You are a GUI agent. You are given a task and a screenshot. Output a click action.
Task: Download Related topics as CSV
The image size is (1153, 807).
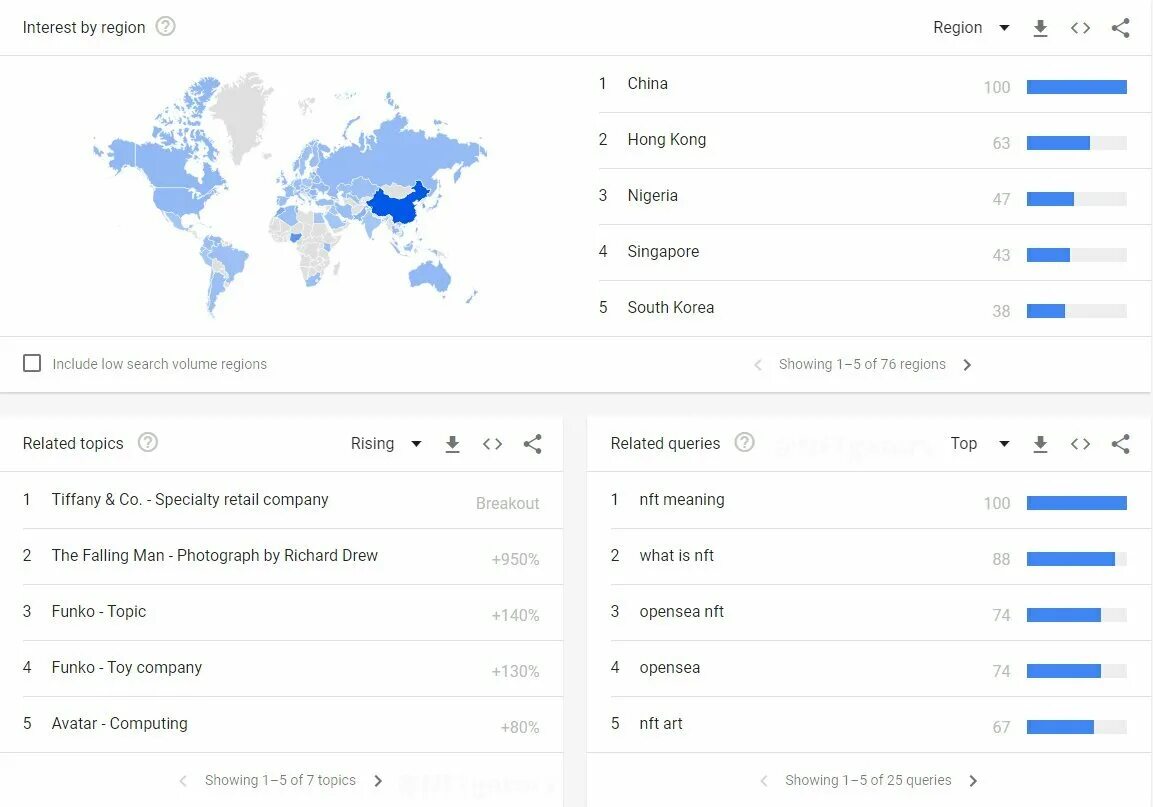[452, 444]
